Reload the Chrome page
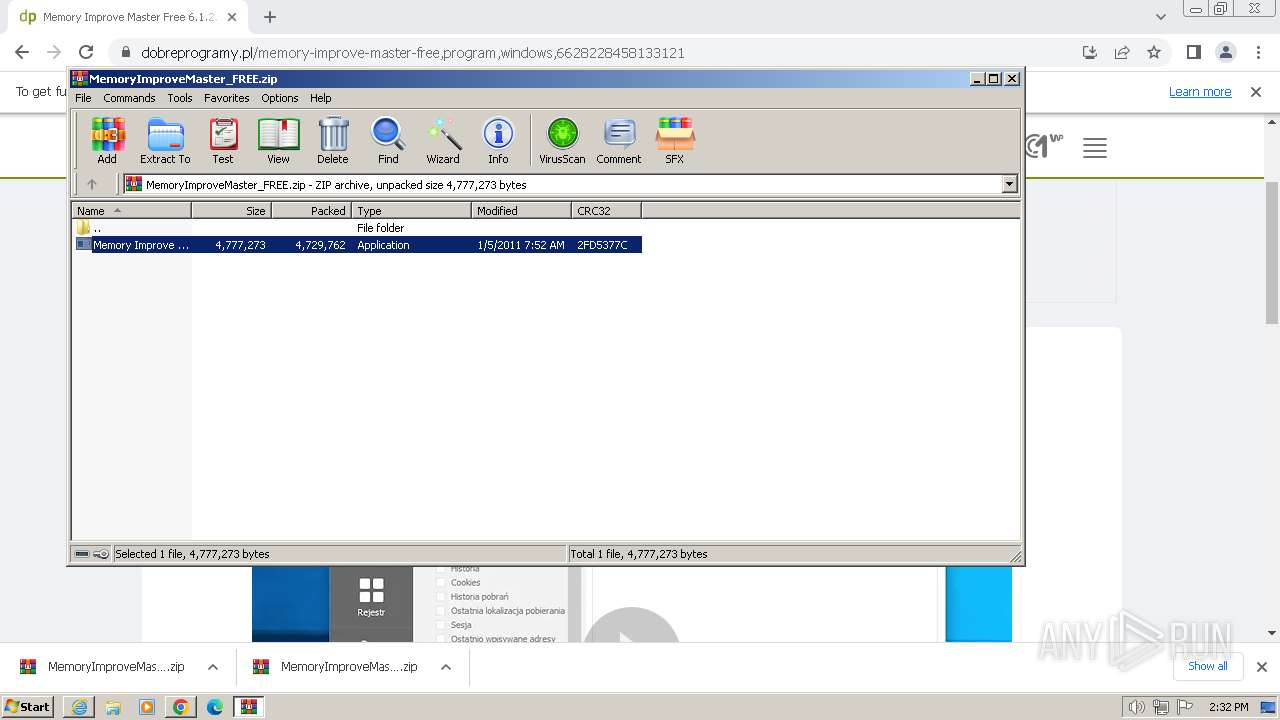The width and height of the screenshot is (1280, 720). 86,52
